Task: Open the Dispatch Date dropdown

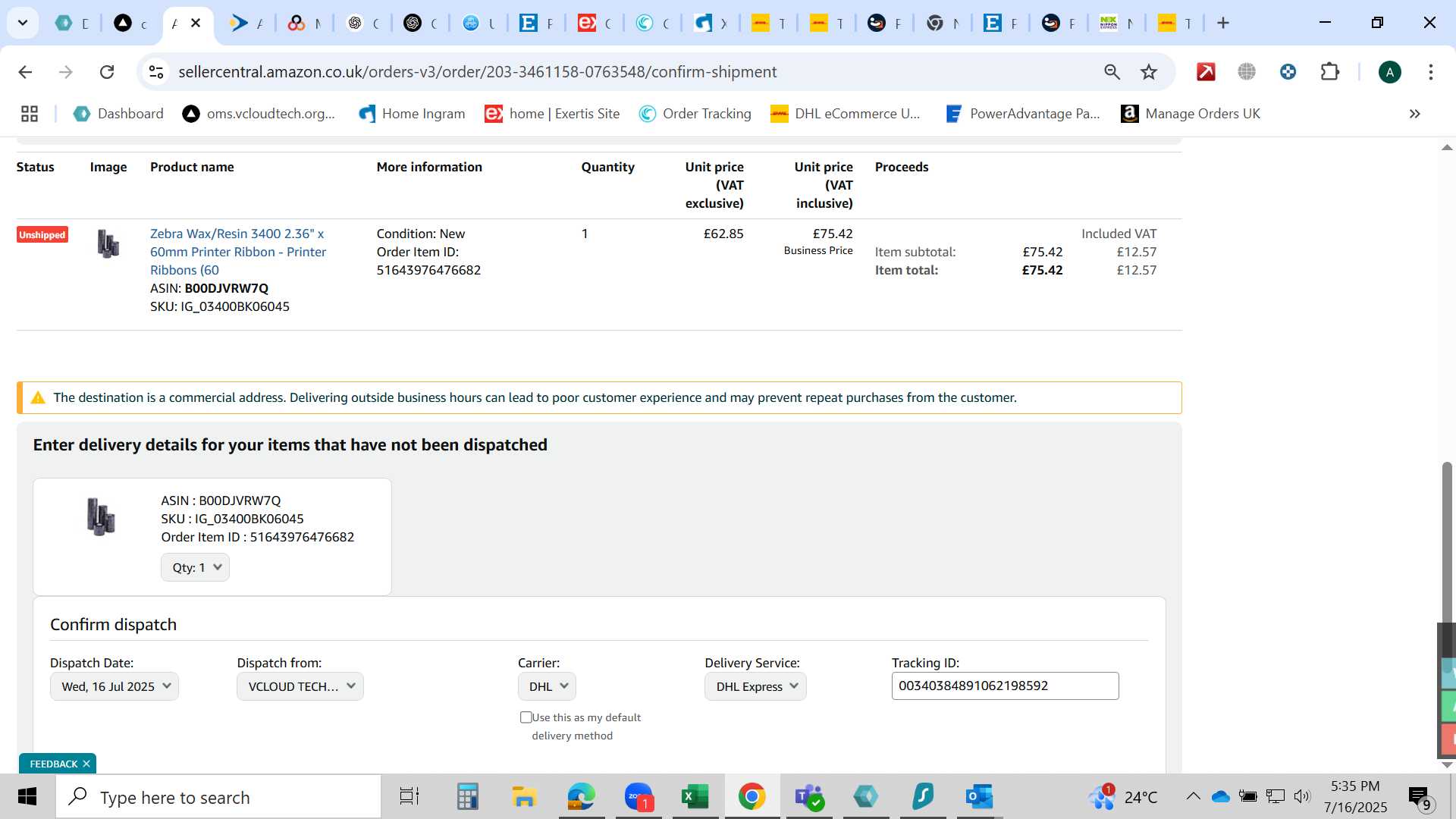Action: pyautogui.click(x=115, y=686)
